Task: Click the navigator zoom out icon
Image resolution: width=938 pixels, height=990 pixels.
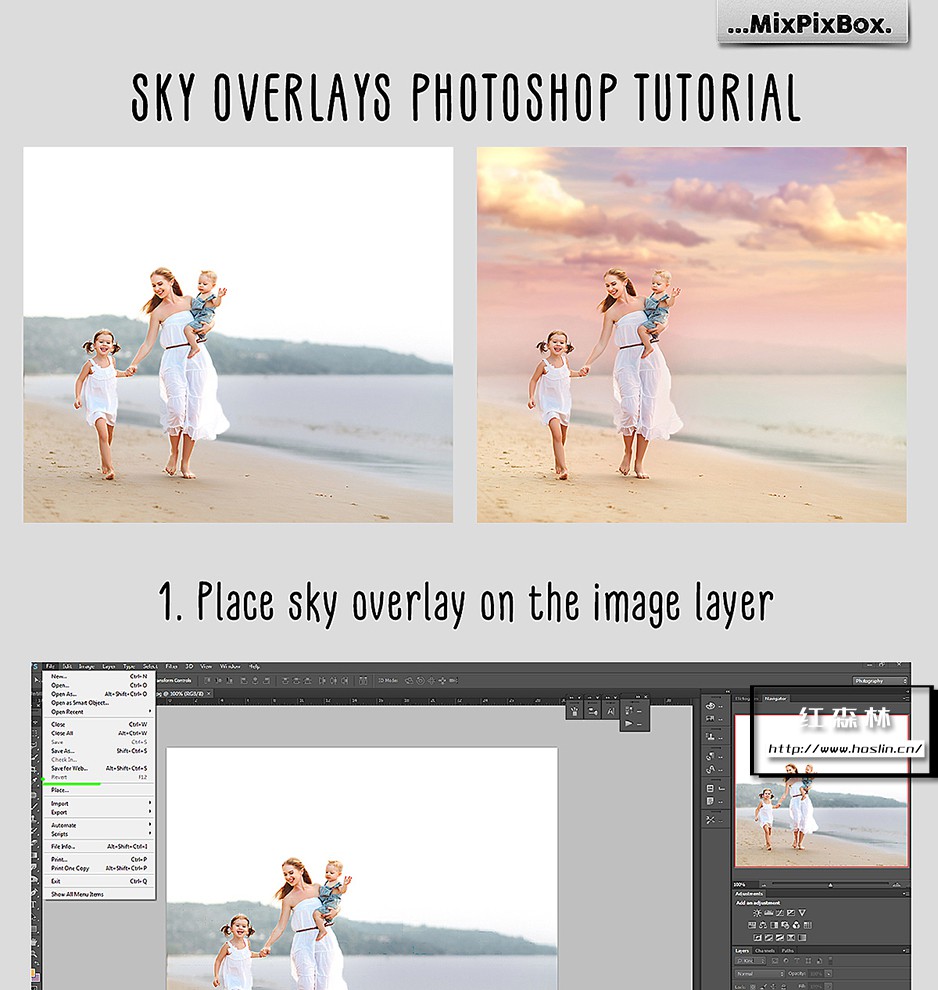Action: (763, 885)
